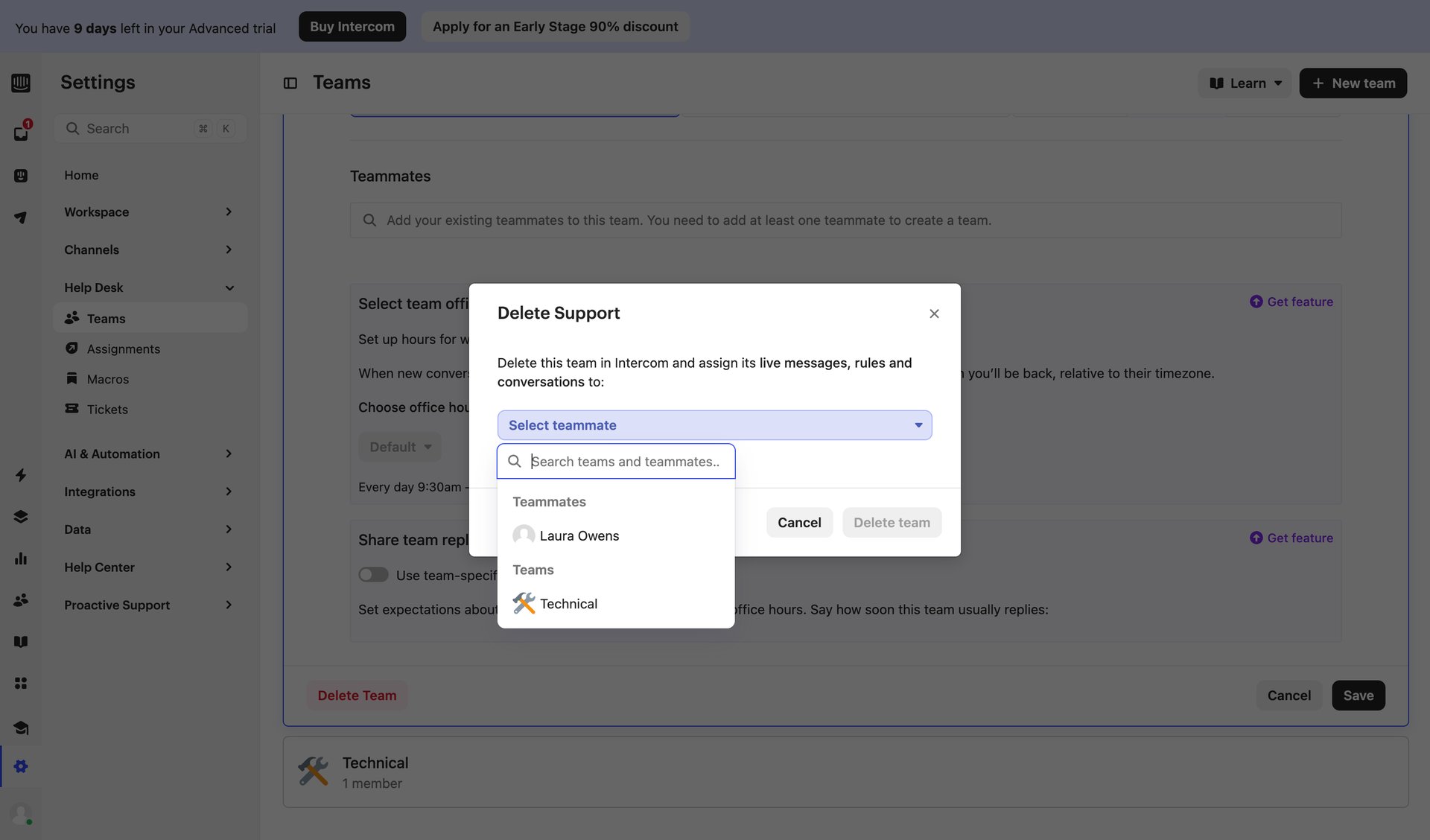Open the apps grid icon in sidebar
The image size is (1430, 840).
tap(20, 683)
